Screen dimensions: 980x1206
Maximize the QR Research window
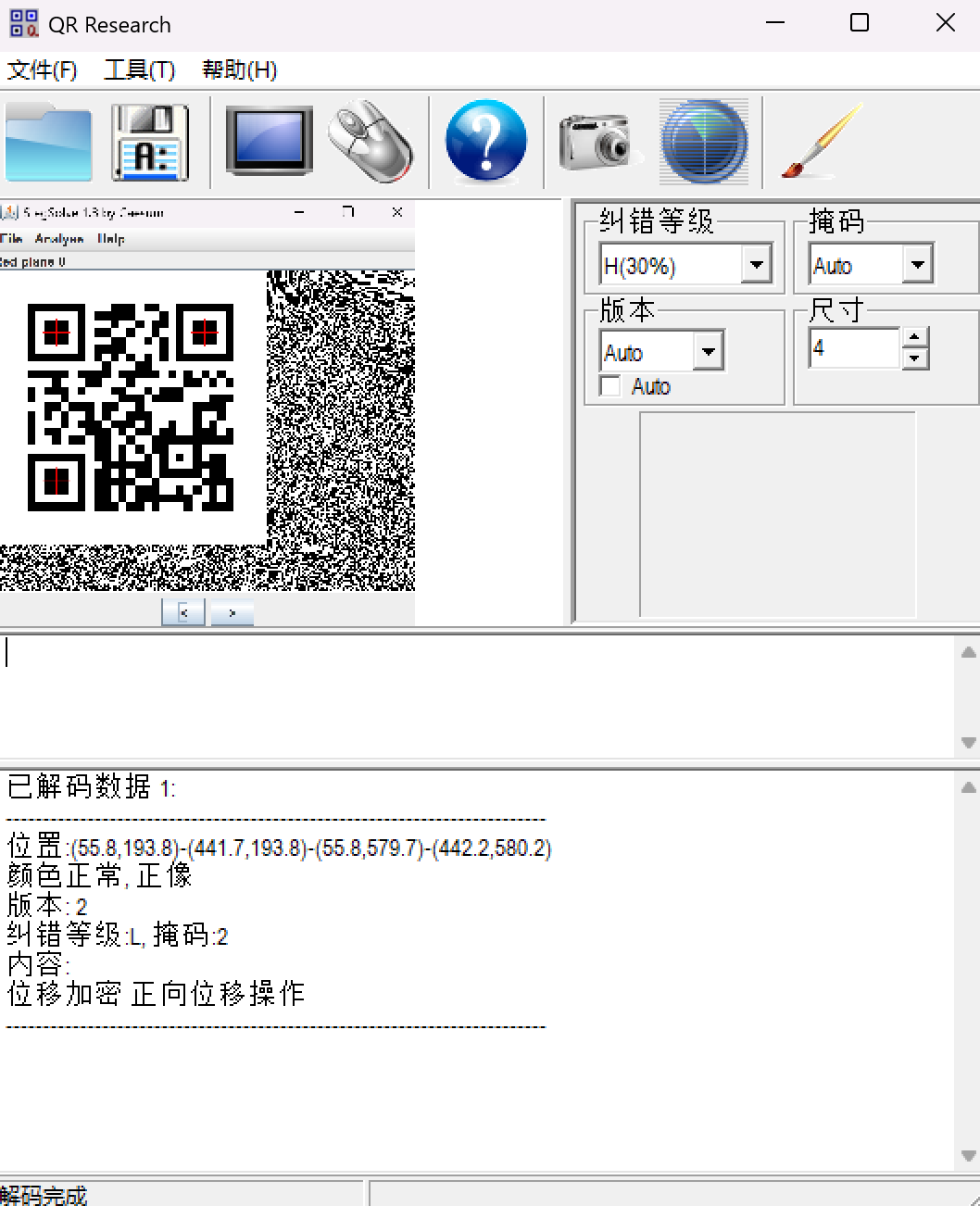pos(860,22)
